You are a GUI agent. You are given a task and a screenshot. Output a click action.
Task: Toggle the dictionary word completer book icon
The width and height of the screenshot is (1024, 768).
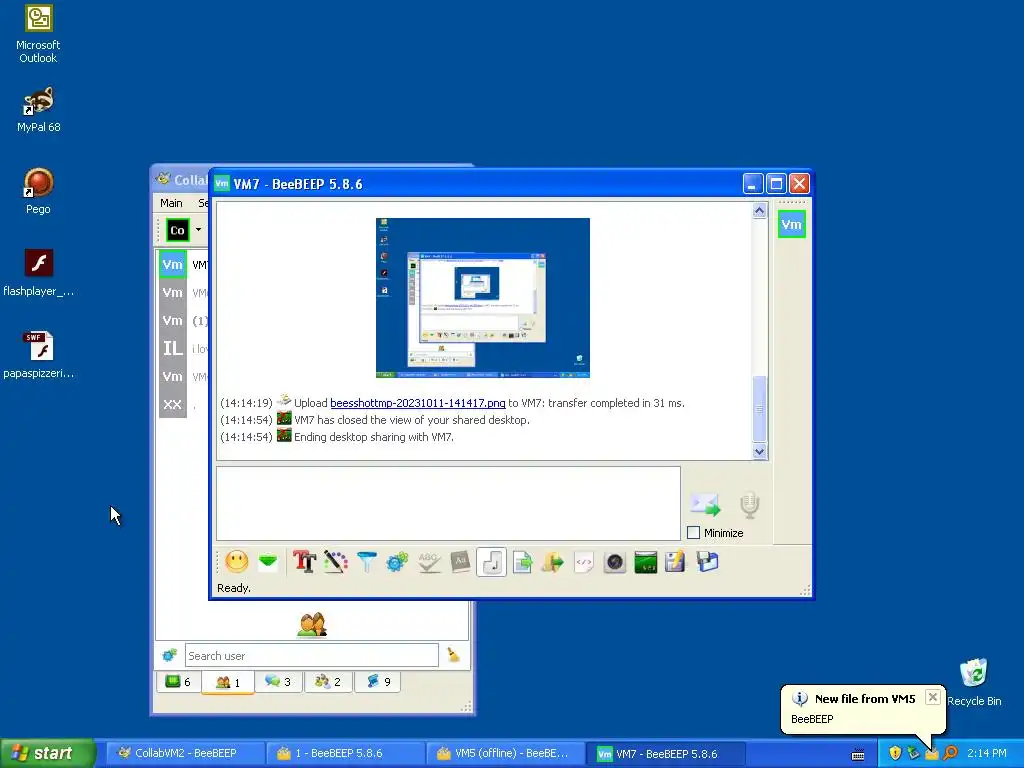pos(460,562)
